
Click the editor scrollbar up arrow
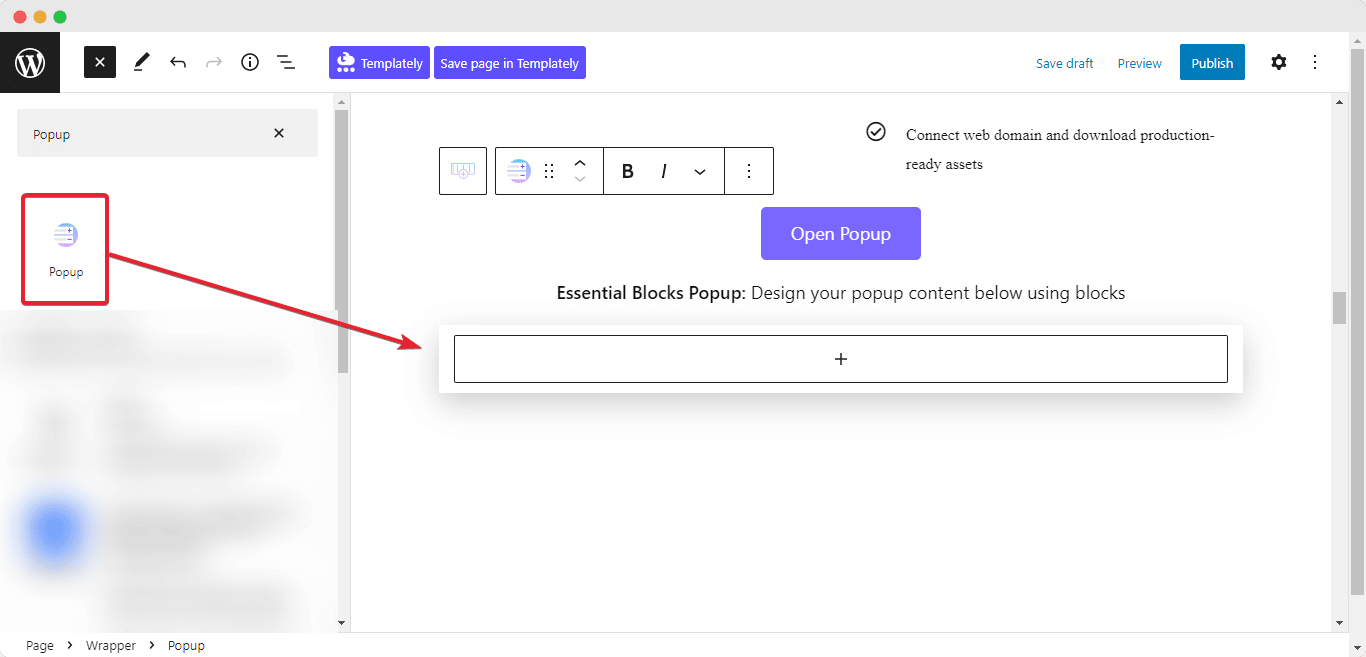click(1340, 101)
